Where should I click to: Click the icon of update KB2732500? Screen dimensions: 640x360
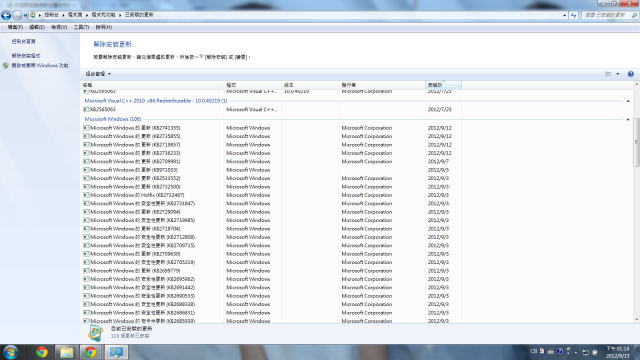pos(86,187)
